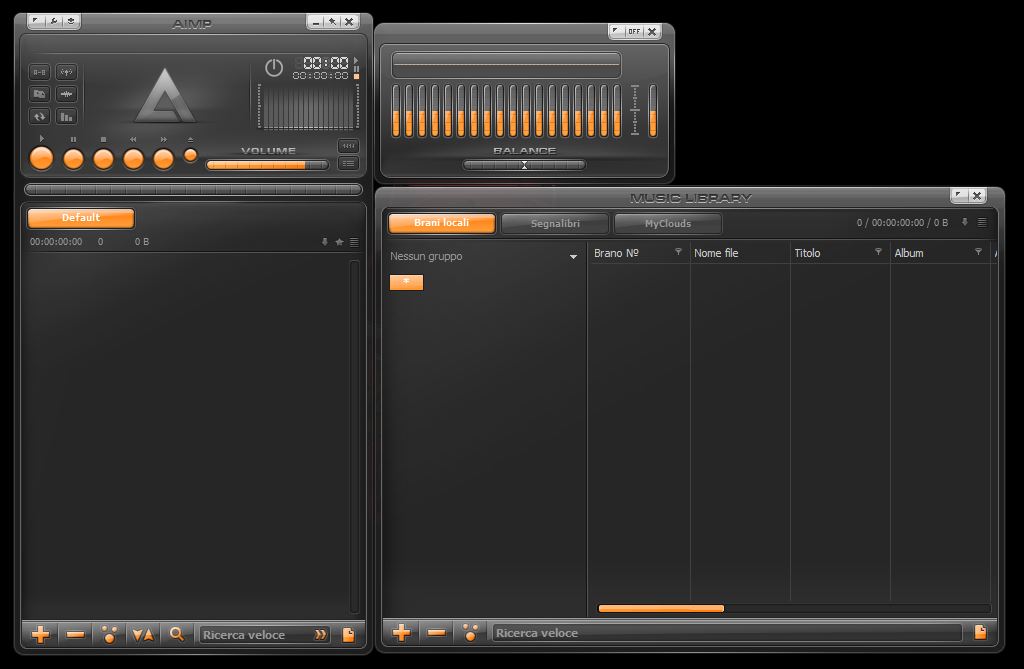Adjust the preamp slider at the equalizer's far right

coord(652,110)
